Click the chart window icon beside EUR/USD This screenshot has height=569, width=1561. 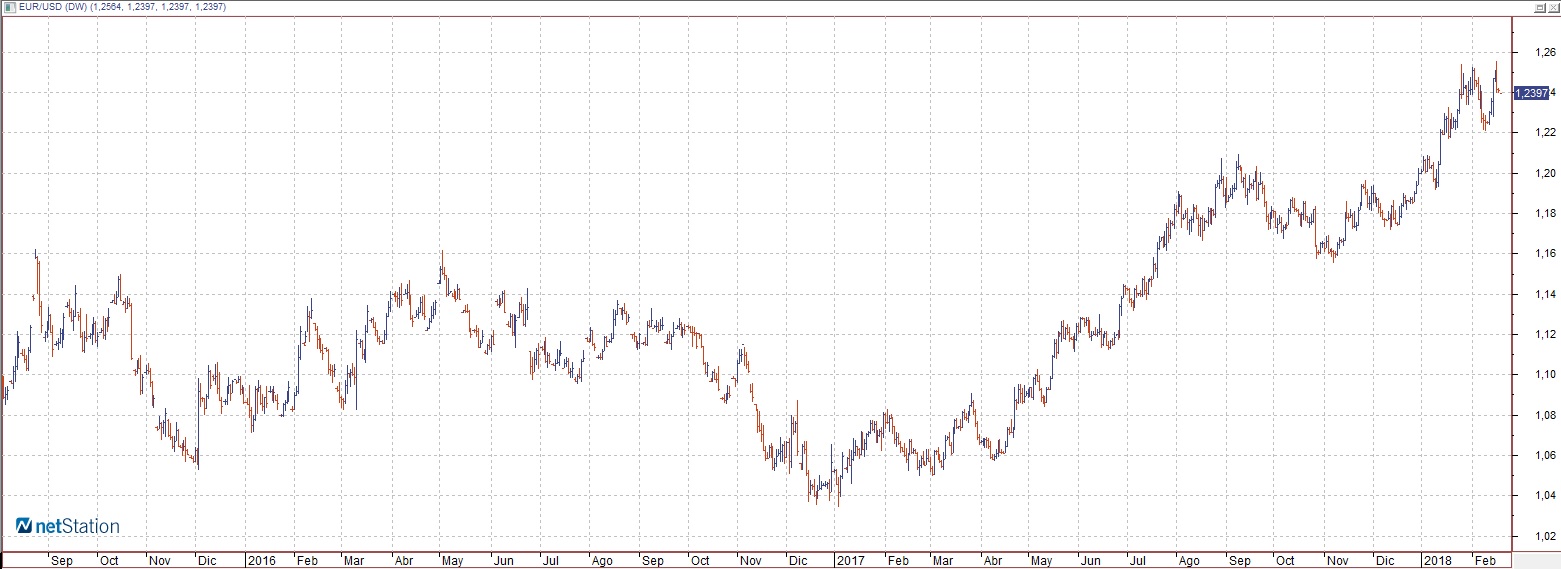(9, 6)
